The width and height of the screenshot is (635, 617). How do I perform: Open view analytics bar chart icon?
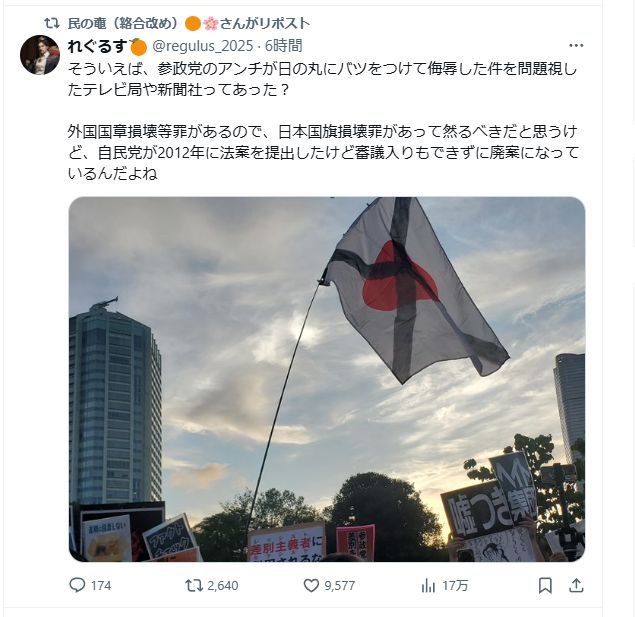(x=428, y=585)
